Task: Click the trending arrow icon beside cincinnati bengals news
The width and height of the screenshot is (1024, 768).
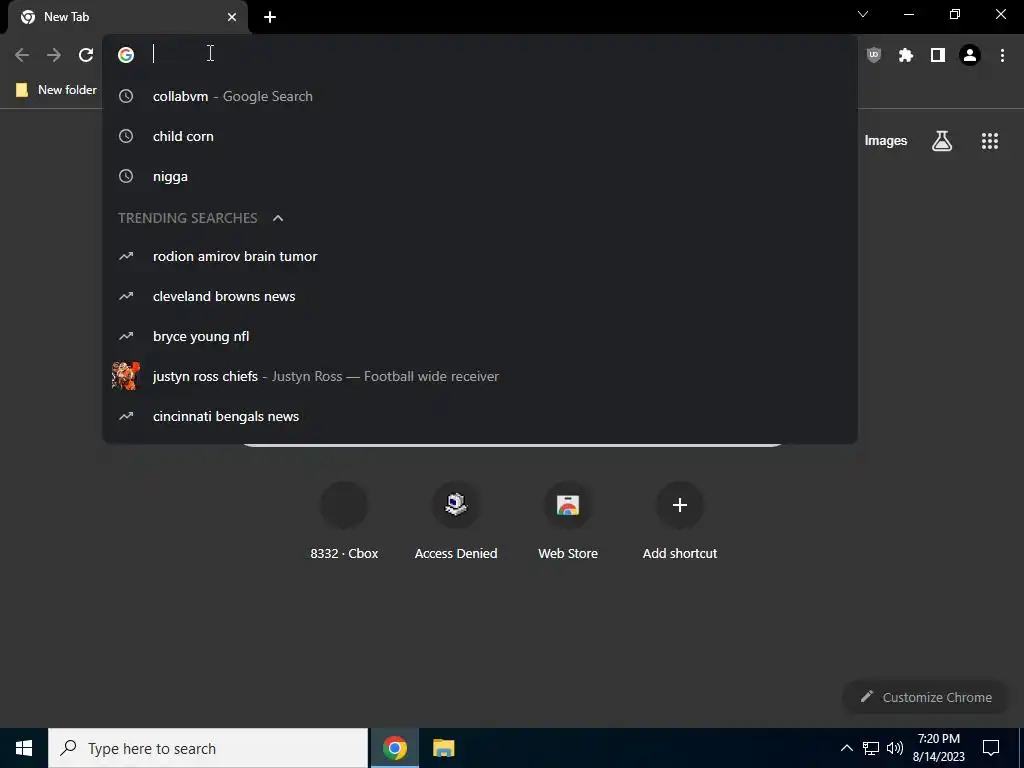Action: point(126,416)
